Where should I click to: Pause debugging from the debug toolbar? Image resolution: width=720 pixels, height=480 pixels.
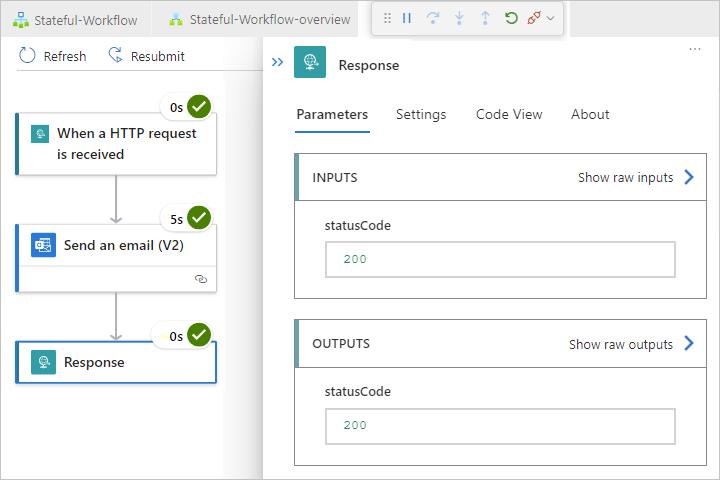[407, 18]
